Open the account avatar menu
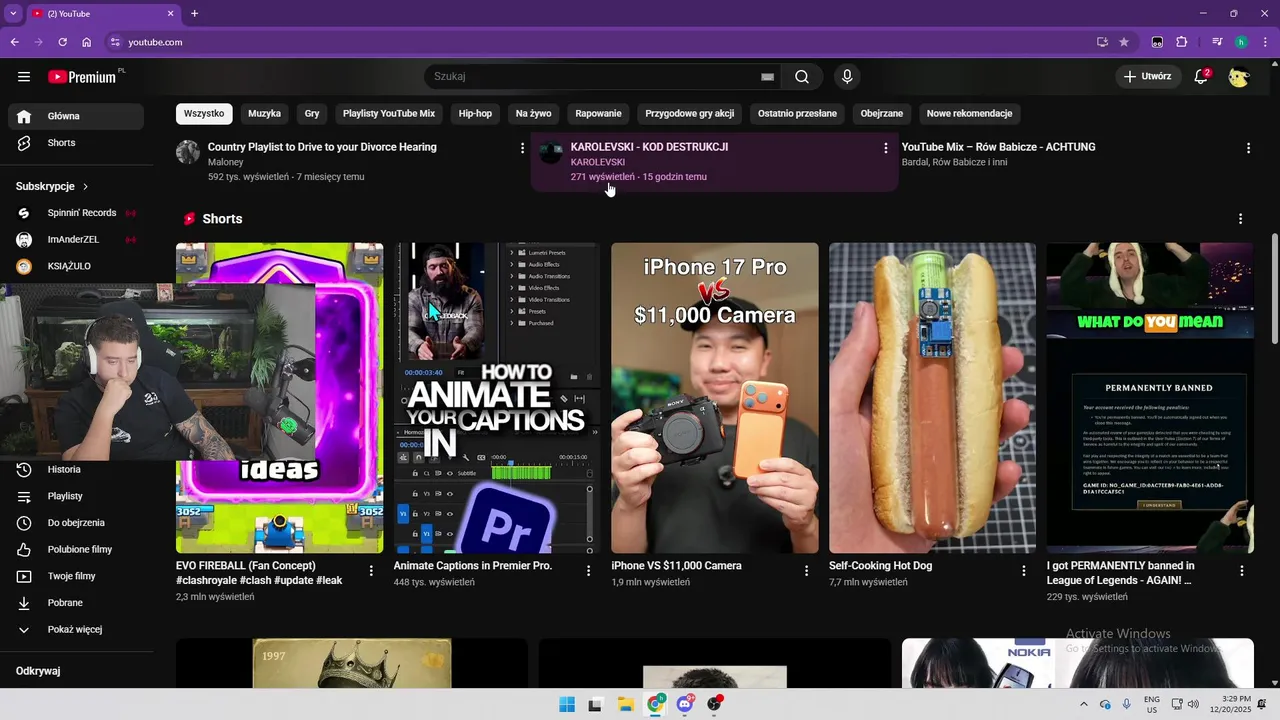Image resolution: width=1280 pixels, height=720 pixels. [1239, 77]
